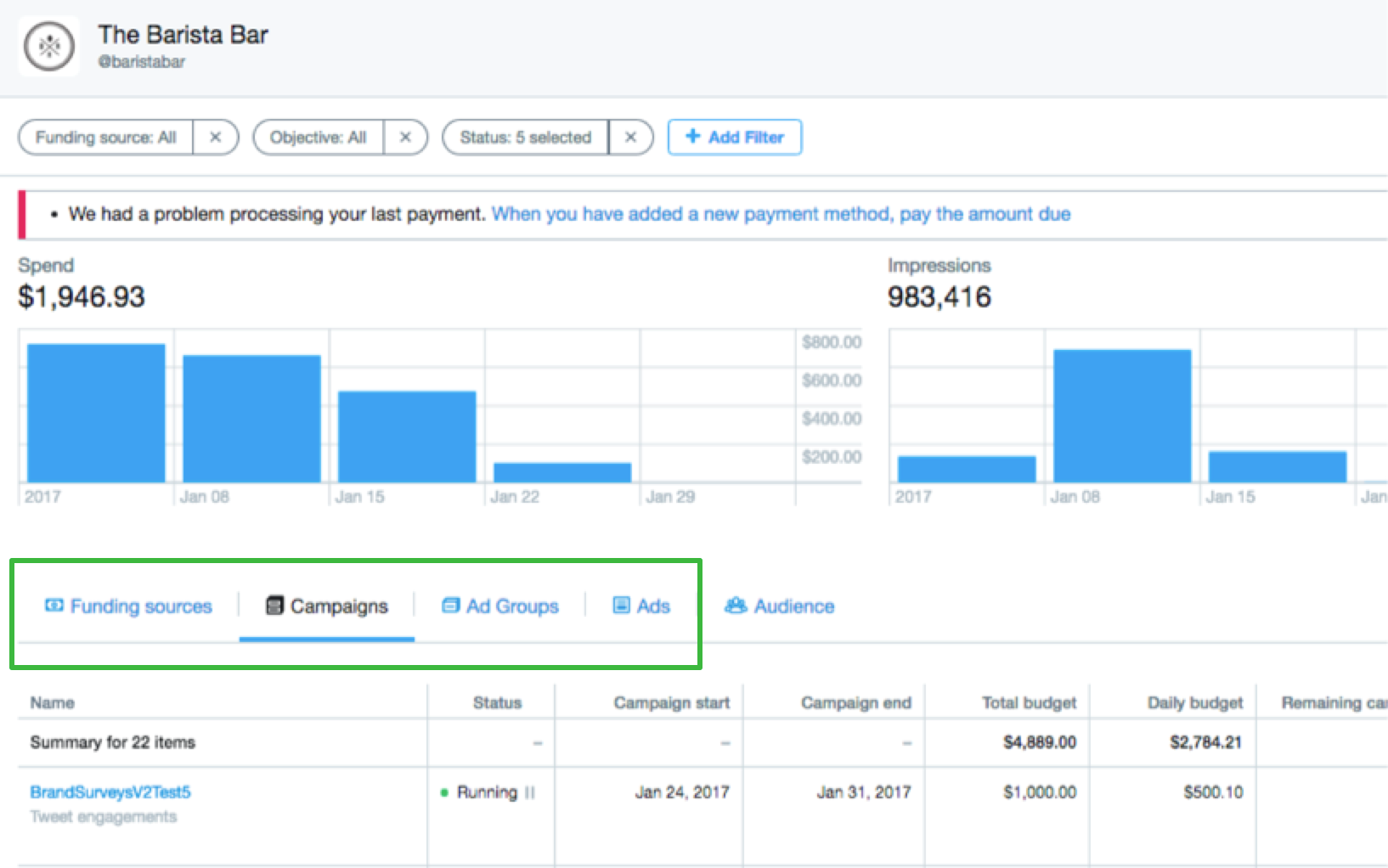Click the @baristabar account handle
Image resolution: width=1388 pixels, height=868 pixels.
[141, 62]
